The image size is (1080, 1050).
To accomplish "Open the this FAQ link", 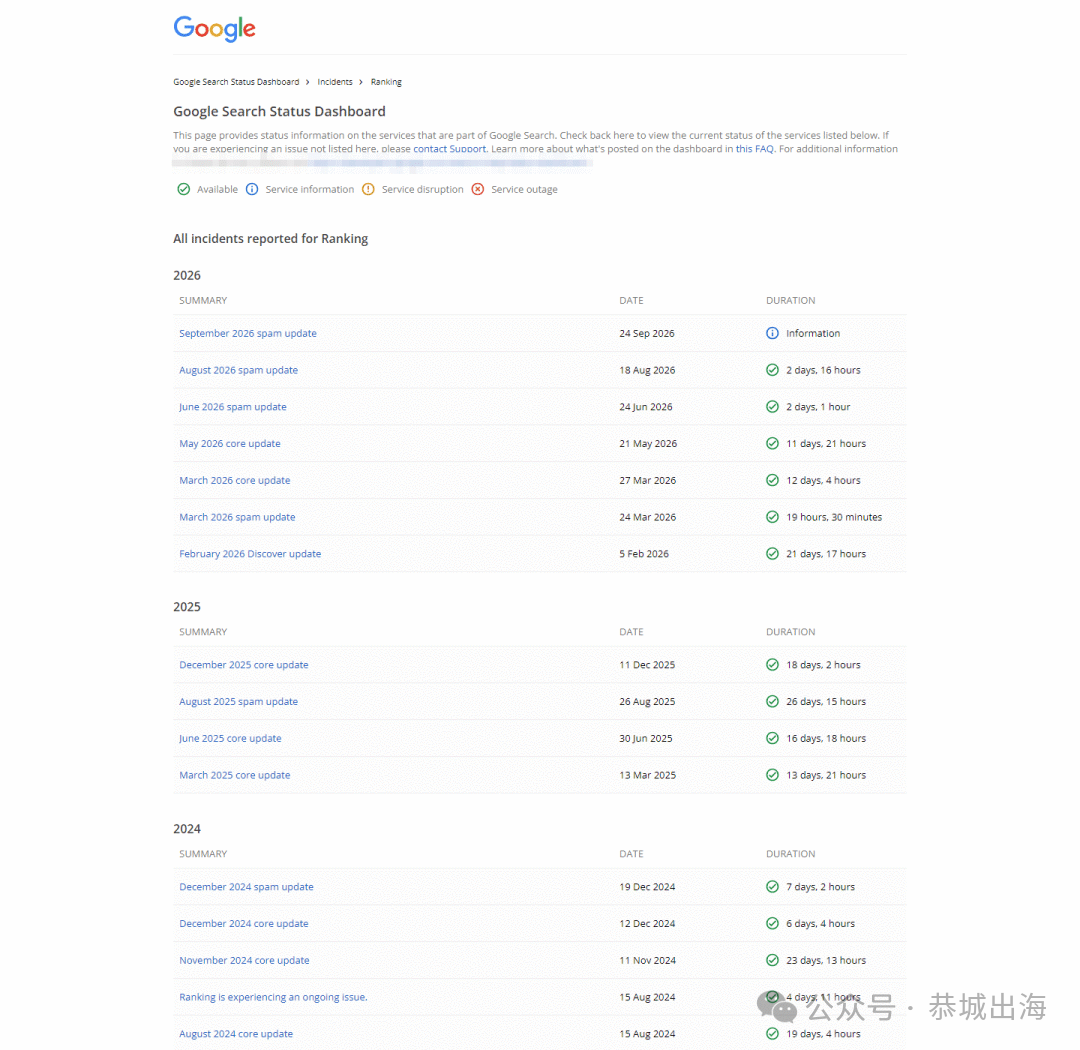I will coord(755,149).
